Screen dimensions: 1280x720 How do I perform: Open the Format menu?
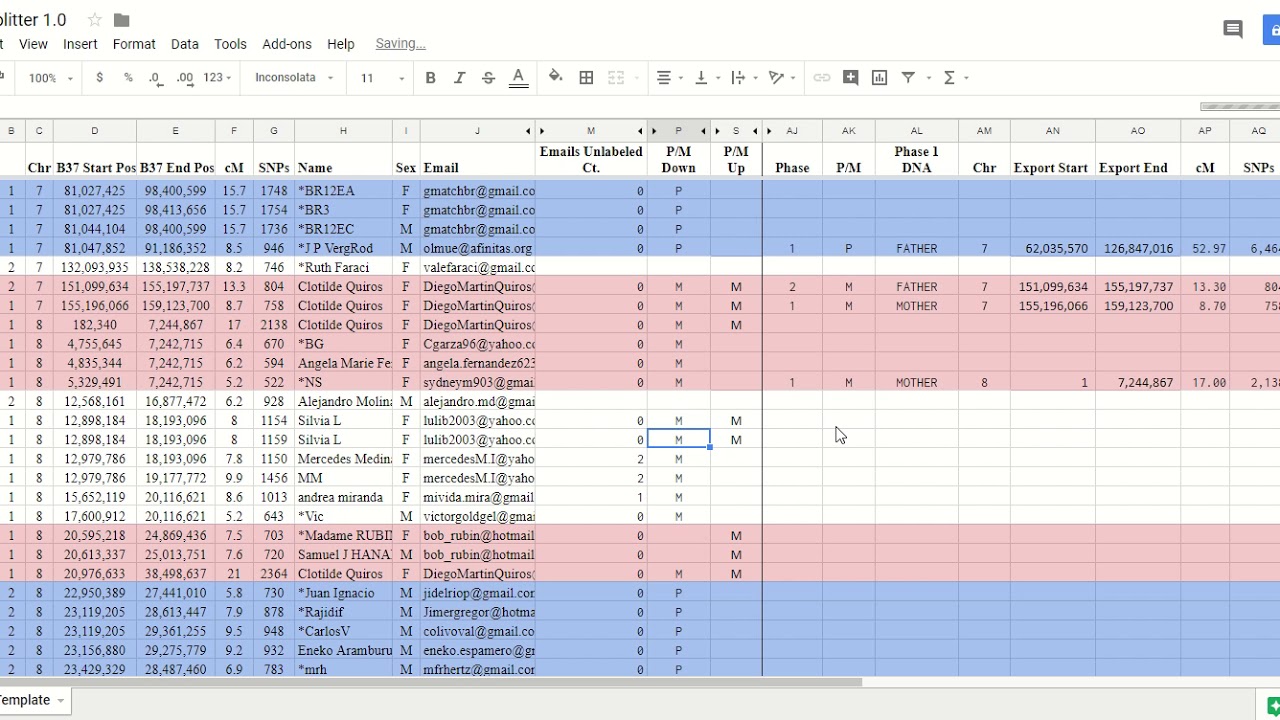134,44
